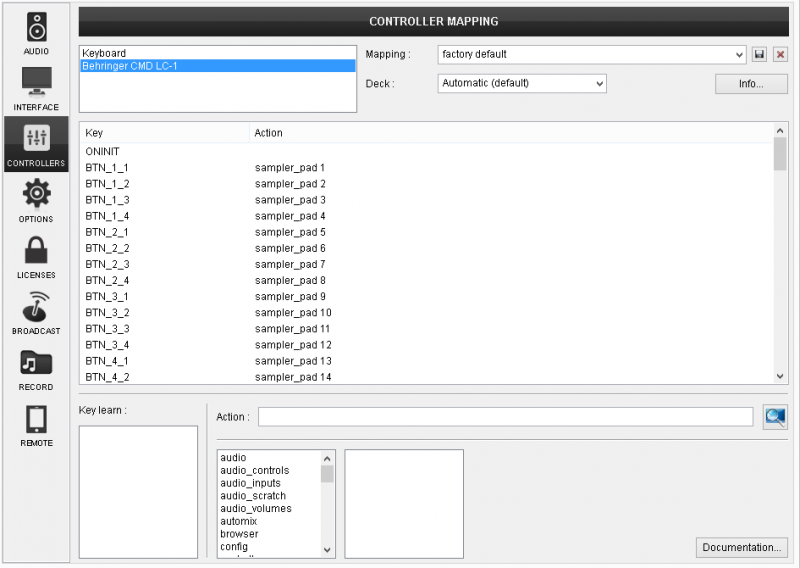Viewport: 800px width, 568px height.
Task: Click the Info... button
Action: [x=751, y=84]
